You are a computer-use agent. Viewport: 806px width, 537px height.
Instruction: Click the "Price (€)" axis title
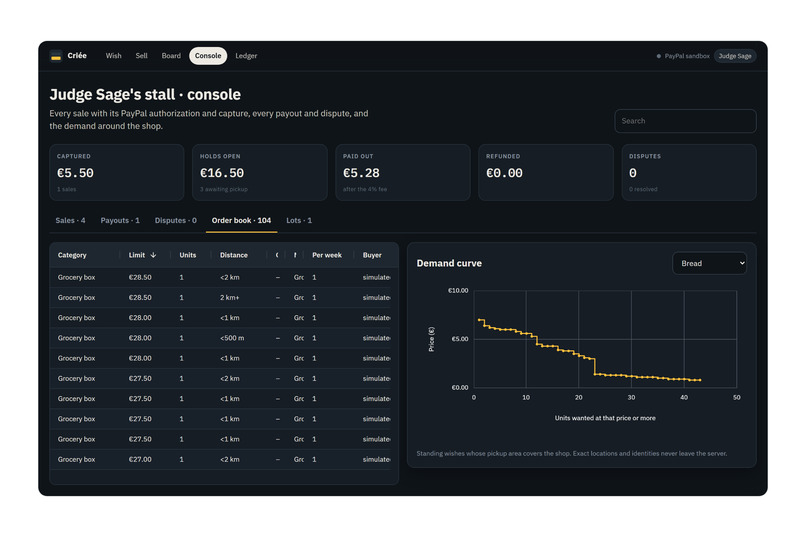point(431,339)
